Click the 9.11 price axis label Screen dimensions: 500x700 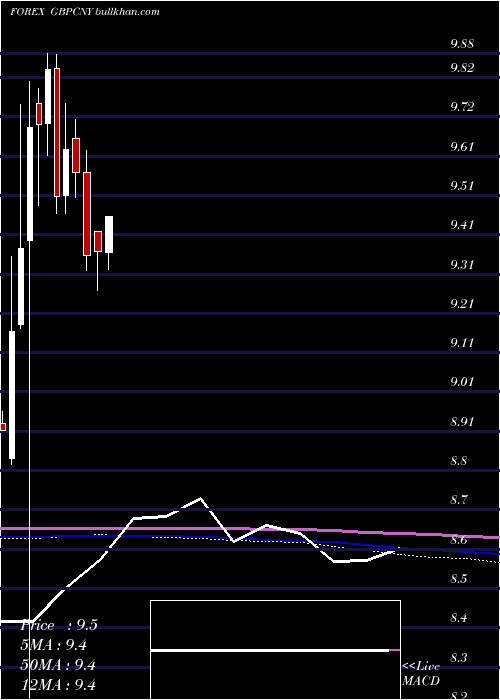[462, 343]
